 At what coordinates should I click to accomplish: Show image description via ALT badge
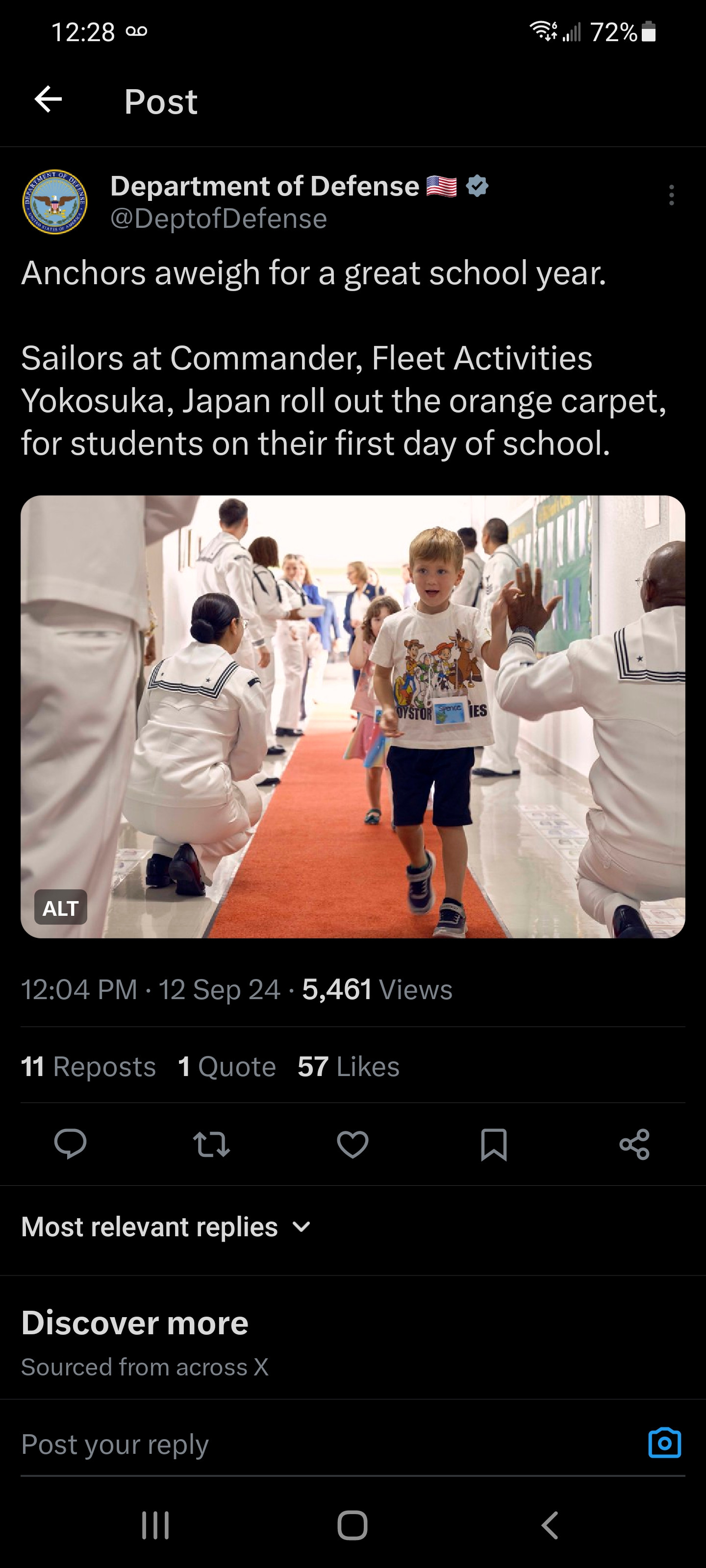pyautogui.click(x=60, y=907)
